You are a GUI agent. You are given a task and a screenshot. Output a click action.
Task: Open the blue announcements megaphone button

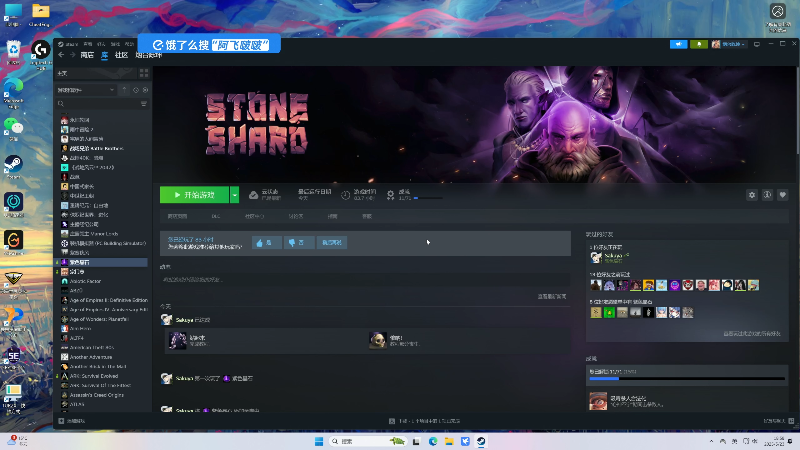[679, 44]
